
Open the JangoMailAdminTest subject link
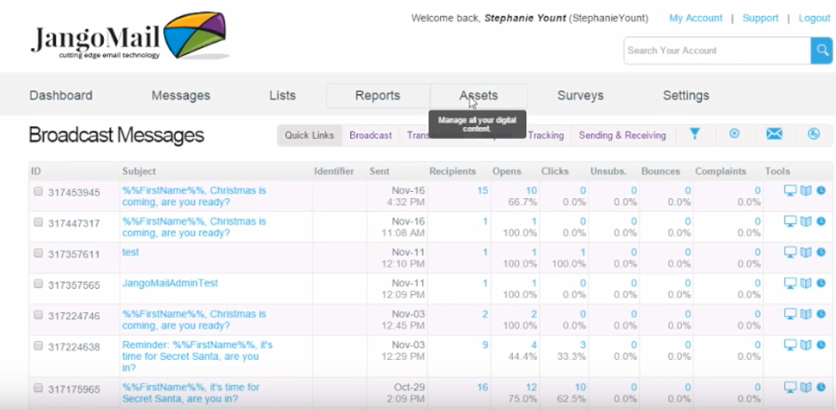pos(170,283)
